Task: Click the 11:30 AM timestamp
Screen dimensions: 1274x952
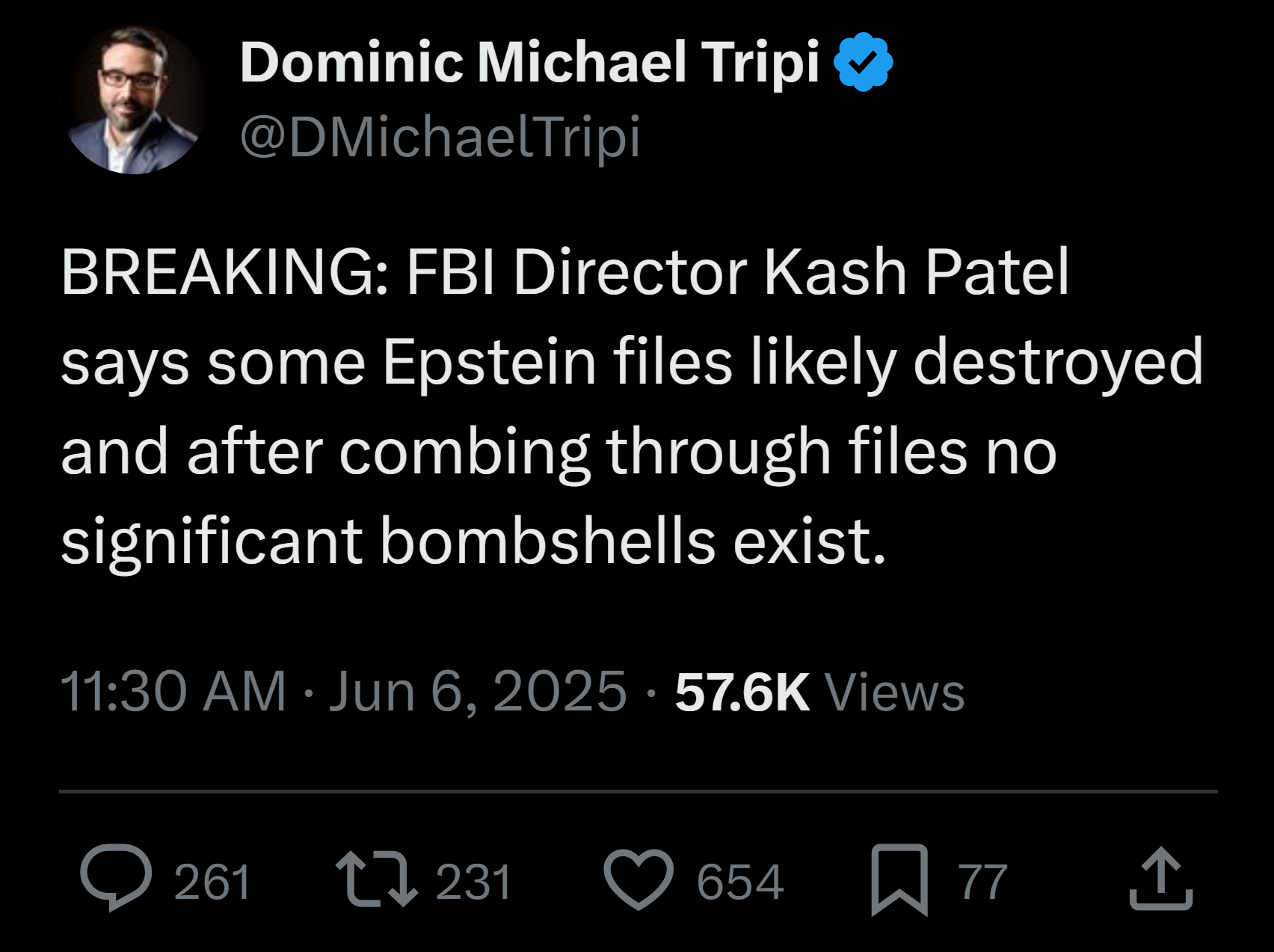Action: pyautogui.click(x=173, y=692)
